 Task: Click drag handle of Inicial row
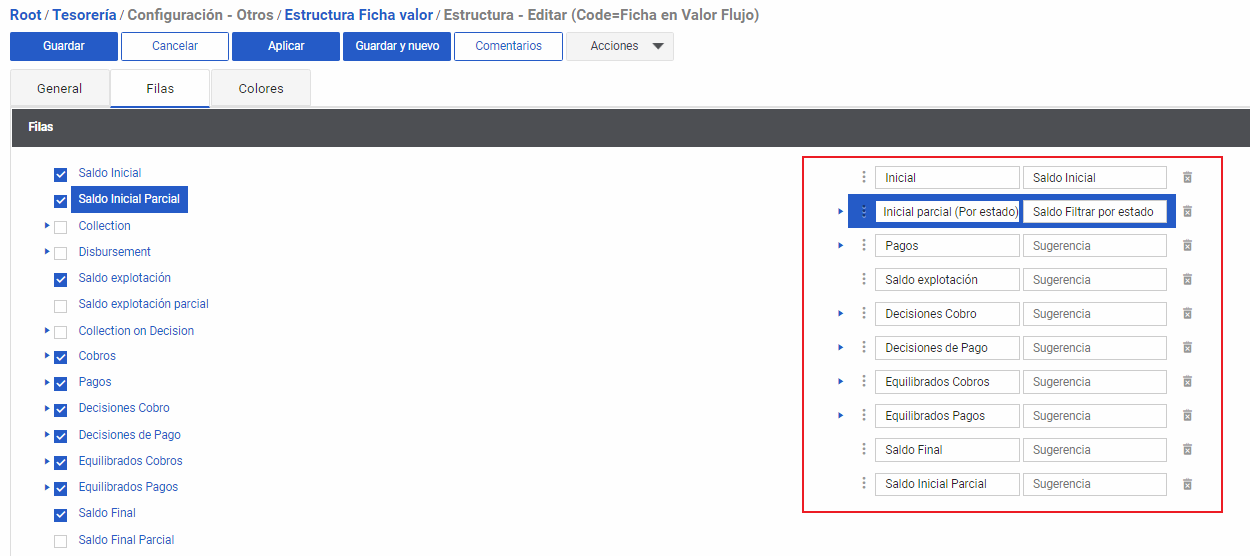(864, 178)
